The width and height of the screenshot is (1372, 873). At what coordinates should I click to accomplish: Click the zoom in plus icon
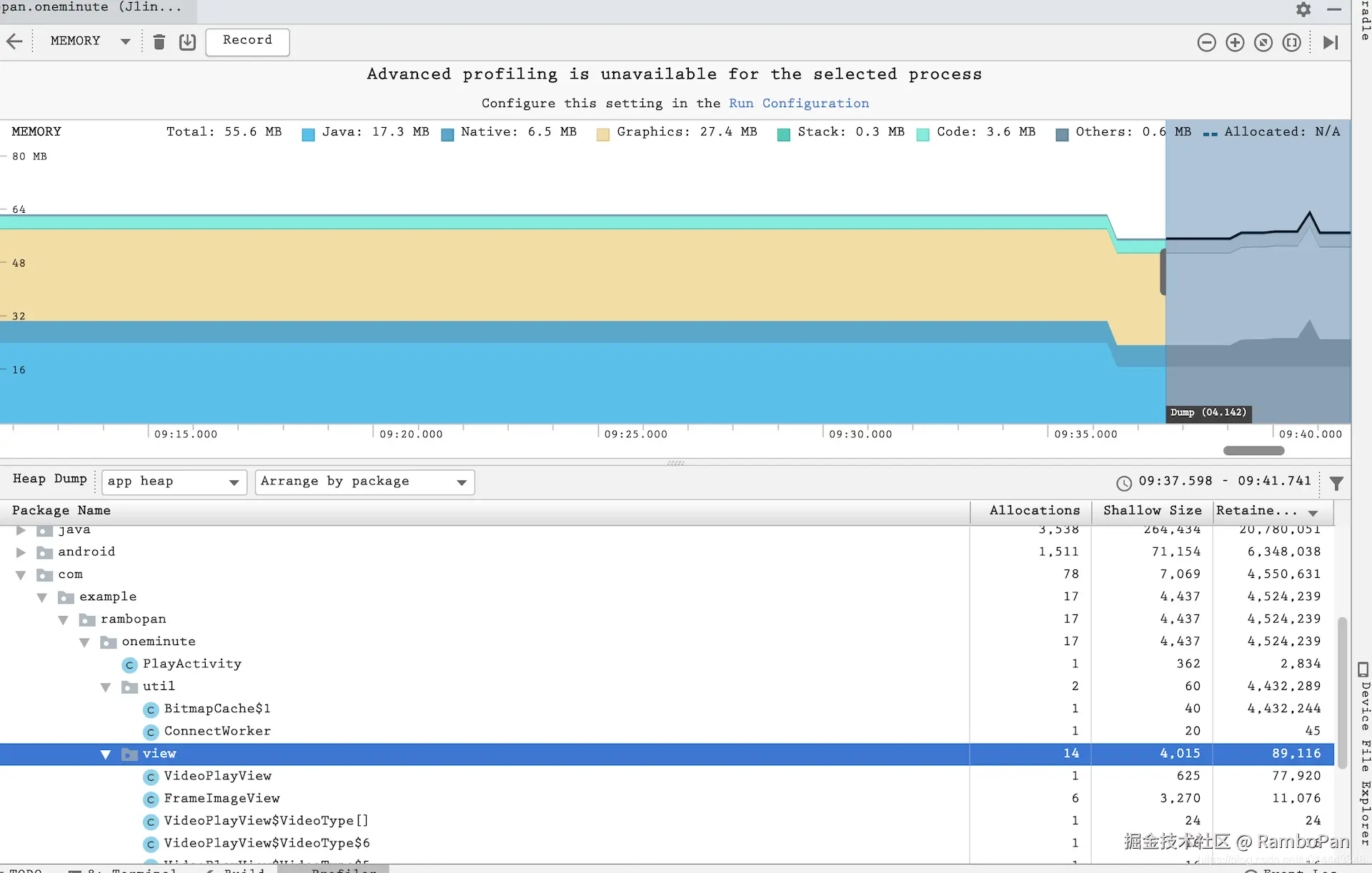[1235, 43]
